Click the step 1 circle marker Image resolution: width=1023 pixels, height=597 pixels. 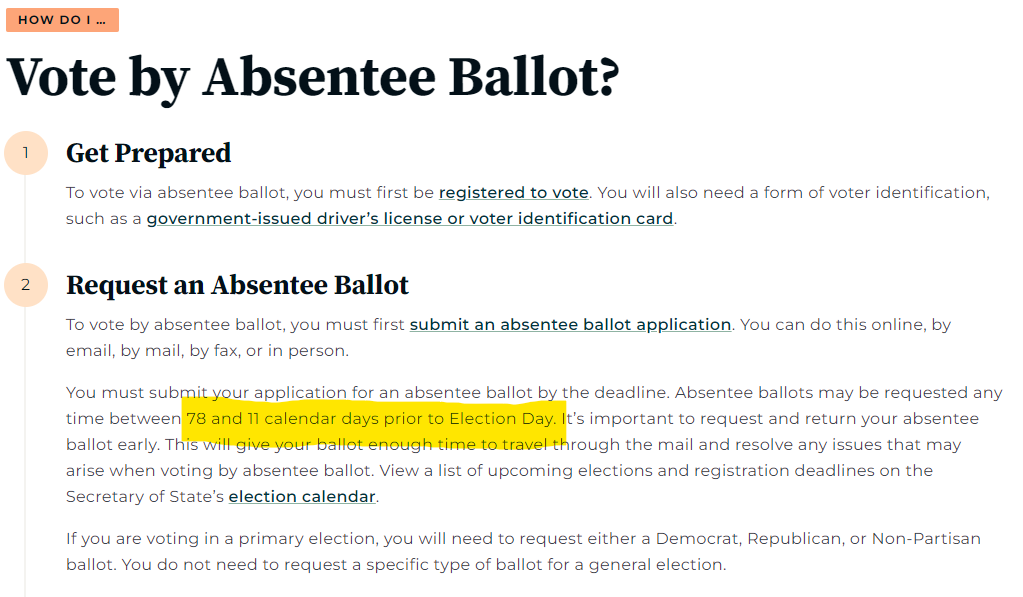click(26, 153)
